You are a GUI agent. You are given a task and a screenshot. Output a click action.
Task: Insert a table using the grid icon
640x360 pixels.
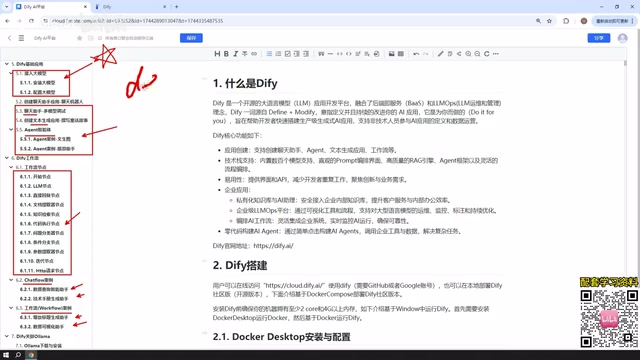[x=401, y=54]
